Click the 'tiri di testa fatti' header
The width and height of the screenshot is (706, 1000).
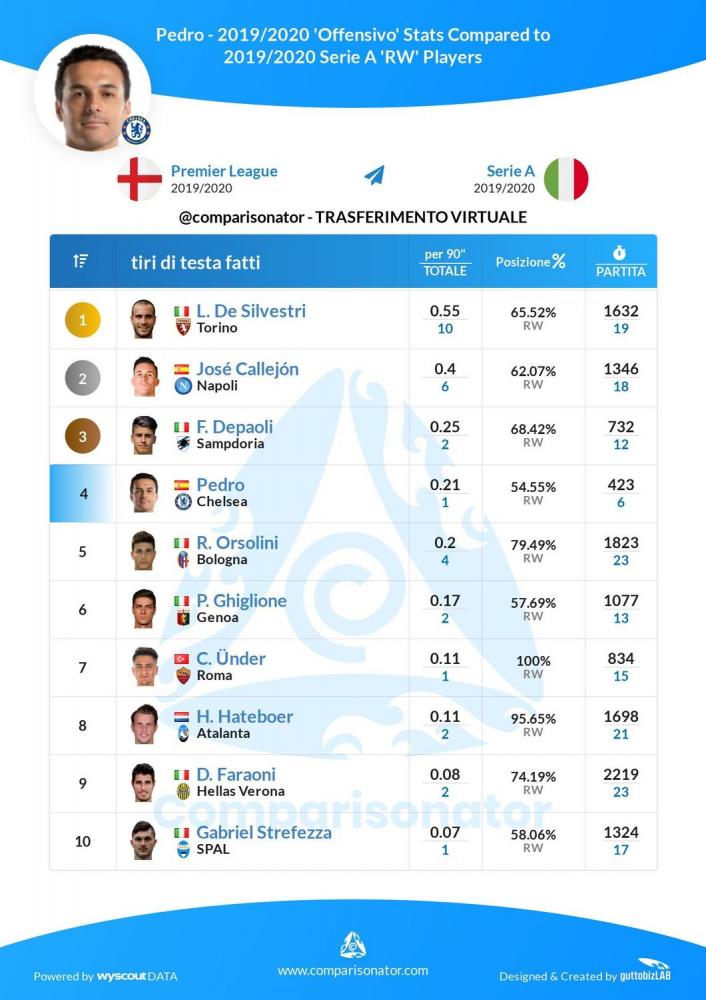pos(196,262)
